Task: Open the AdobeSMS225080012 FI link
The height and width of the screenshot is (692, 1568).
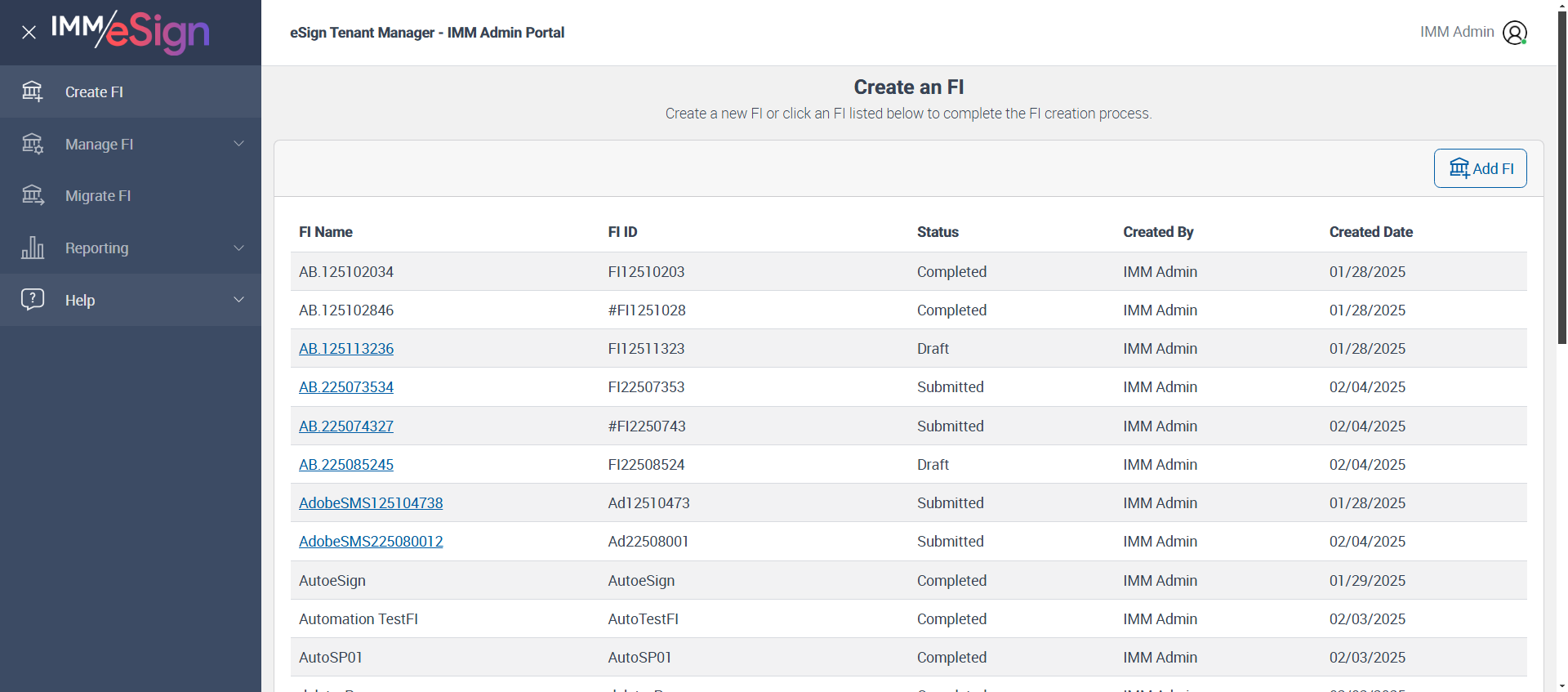Action: click(x=371, y=542)
